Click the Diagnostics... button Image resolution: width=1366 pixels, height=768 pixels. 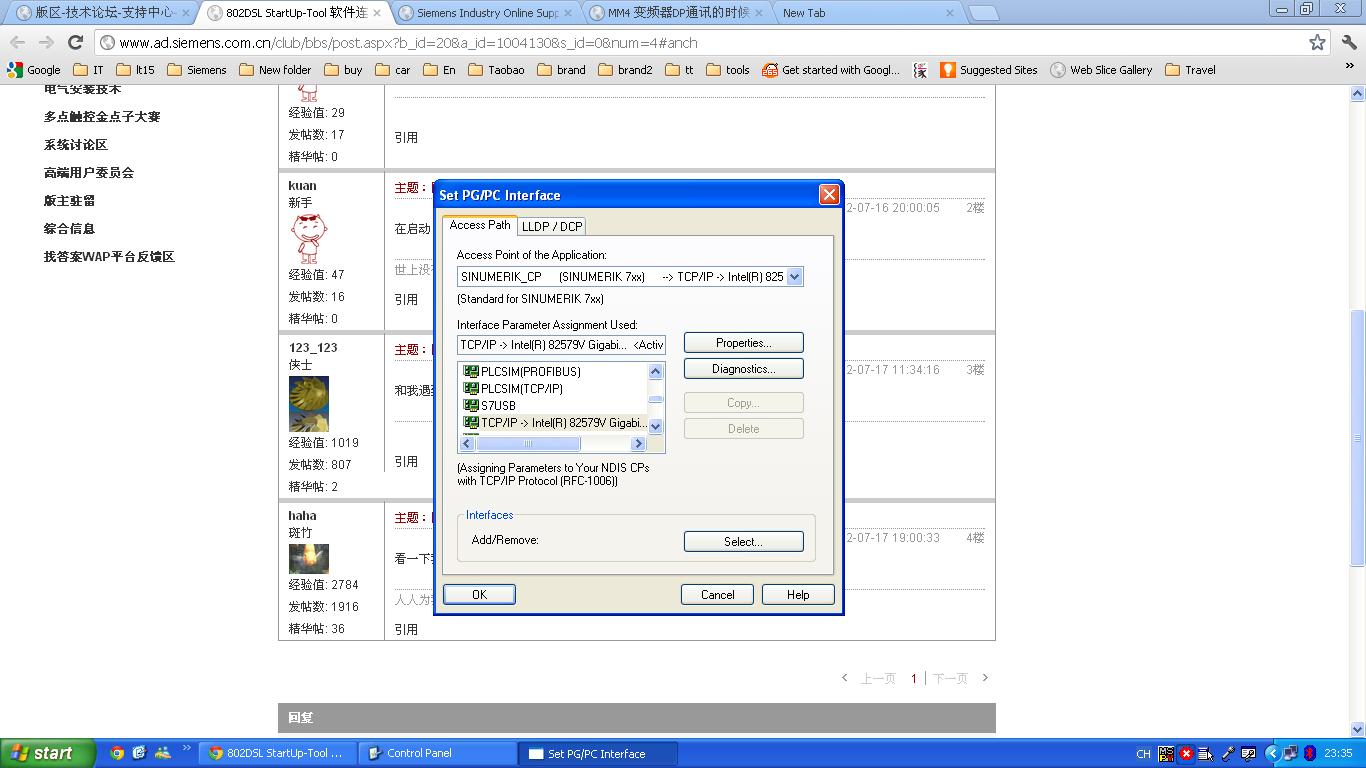[743, 369]
